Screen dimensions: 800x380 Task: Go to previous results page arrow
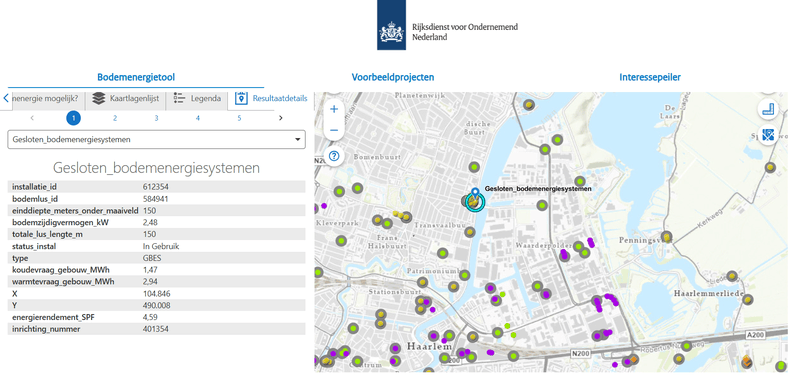click(32, 118)
